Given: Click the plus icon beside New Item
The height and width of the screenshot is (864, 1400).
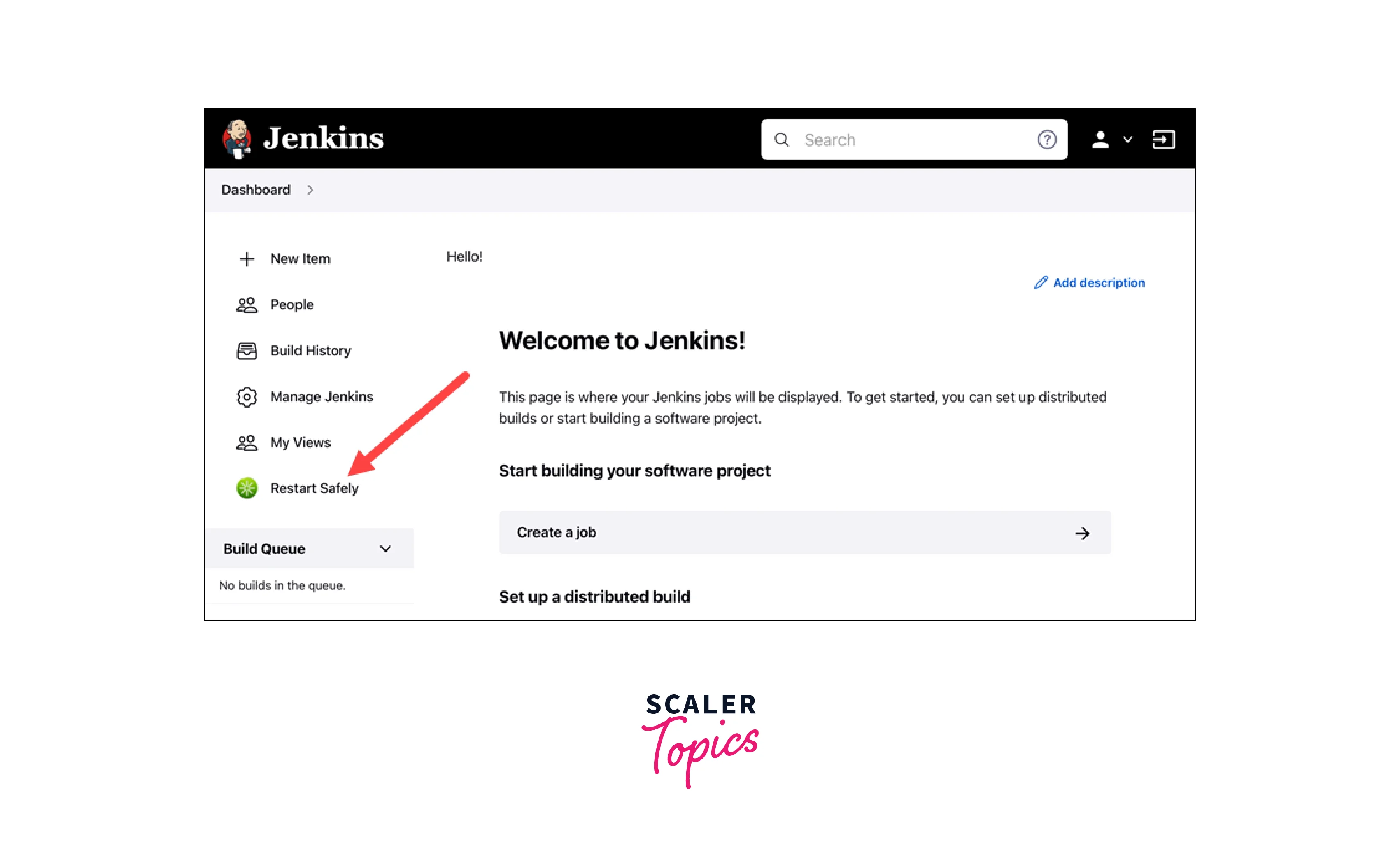Looking at the screenshot, I should [x=246, y=259].
